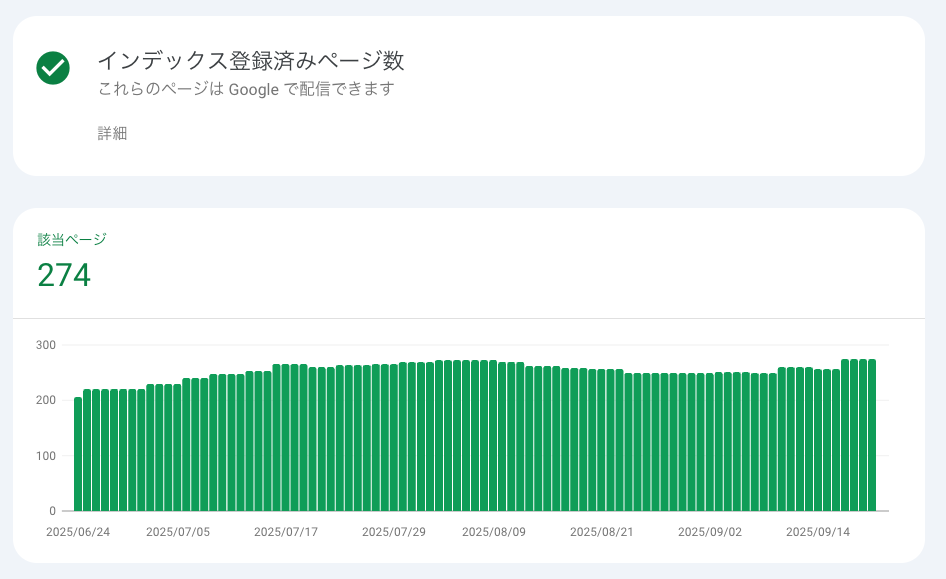This screenshot has height=579, width=946.
Task: Click the rightmost bar in the chart
Action: pyautogui.click(x=872, y=435)
